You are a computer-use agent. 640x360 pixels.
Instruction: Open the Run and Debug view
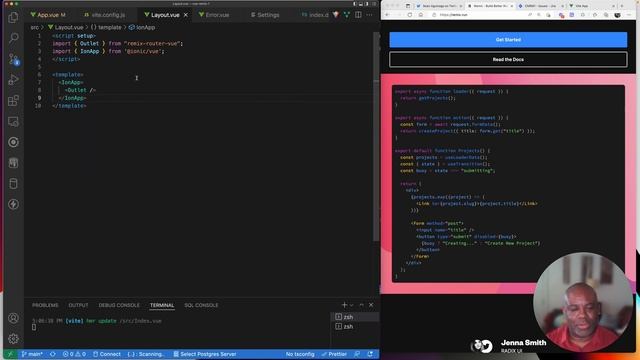pyautogui.click(x=13, y=80)
